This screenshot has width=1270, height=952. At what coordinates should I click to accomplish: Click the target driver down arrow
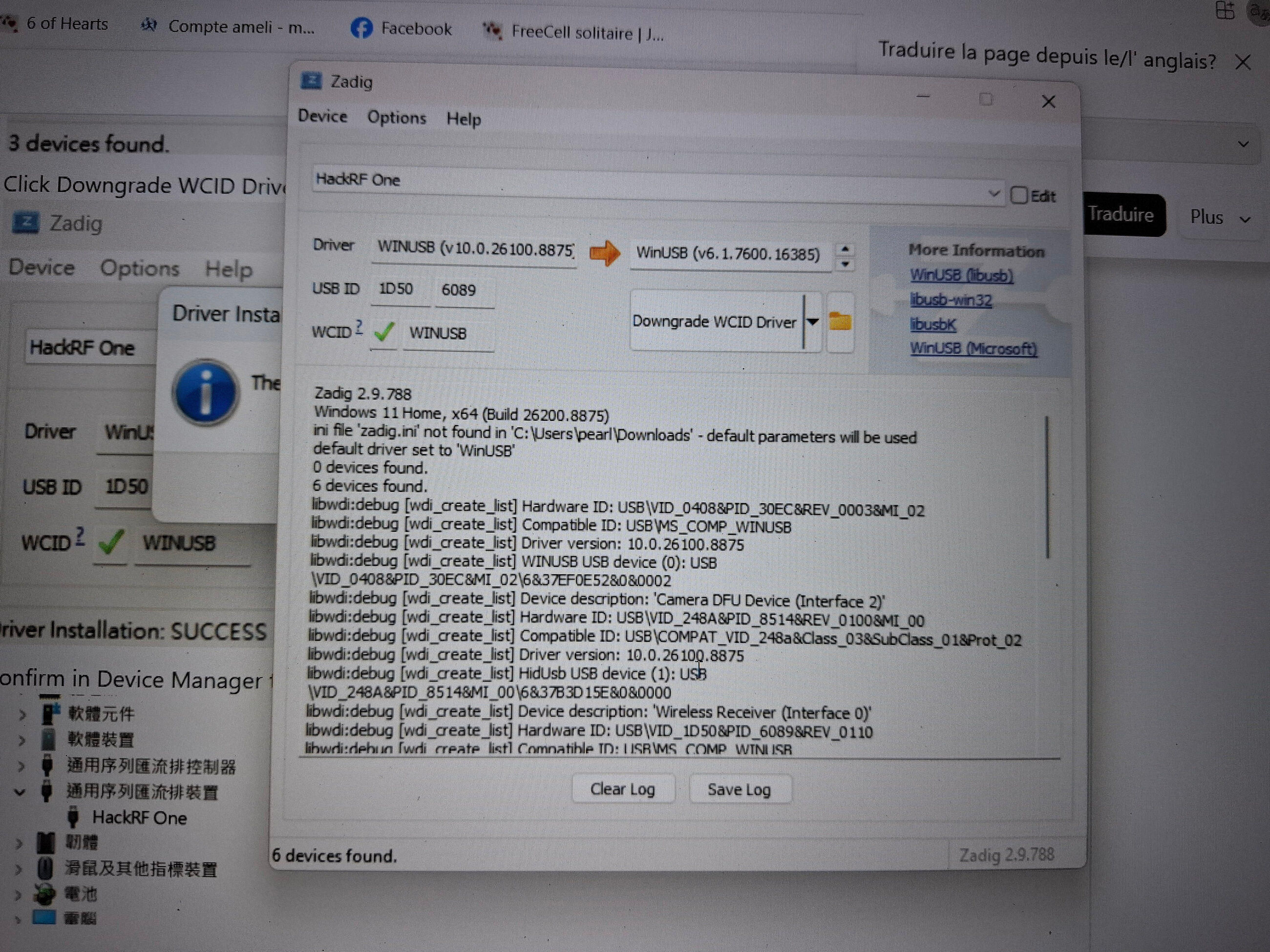click(845, 264)
